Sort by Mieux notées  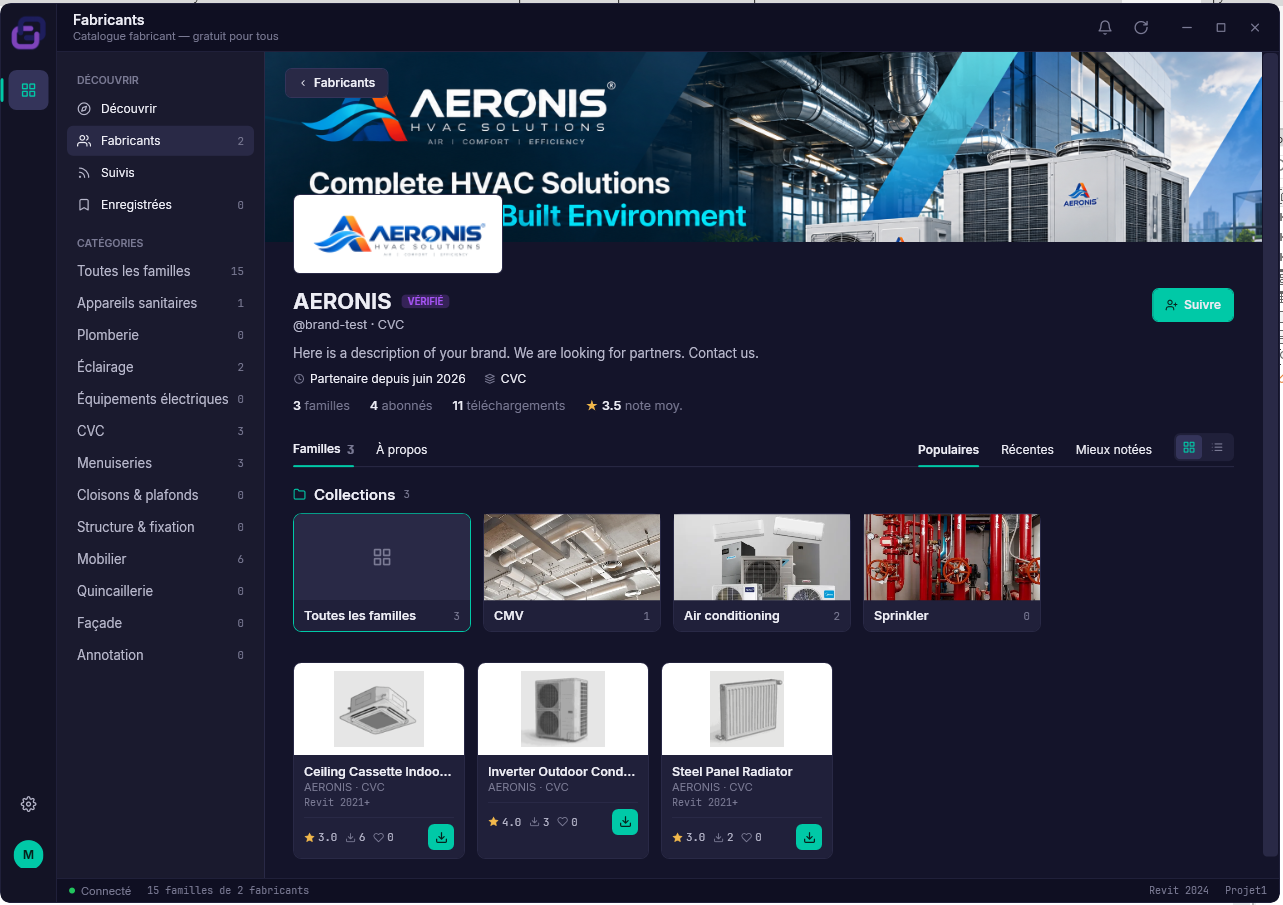[1114, 450]
